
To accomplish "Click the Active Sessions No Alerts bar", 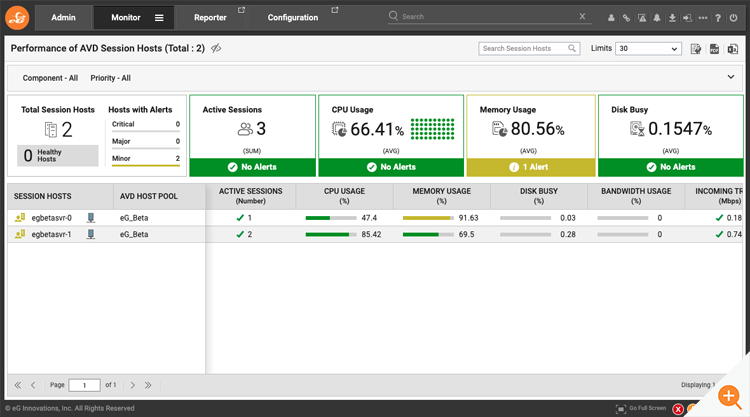I will [253, 167].
